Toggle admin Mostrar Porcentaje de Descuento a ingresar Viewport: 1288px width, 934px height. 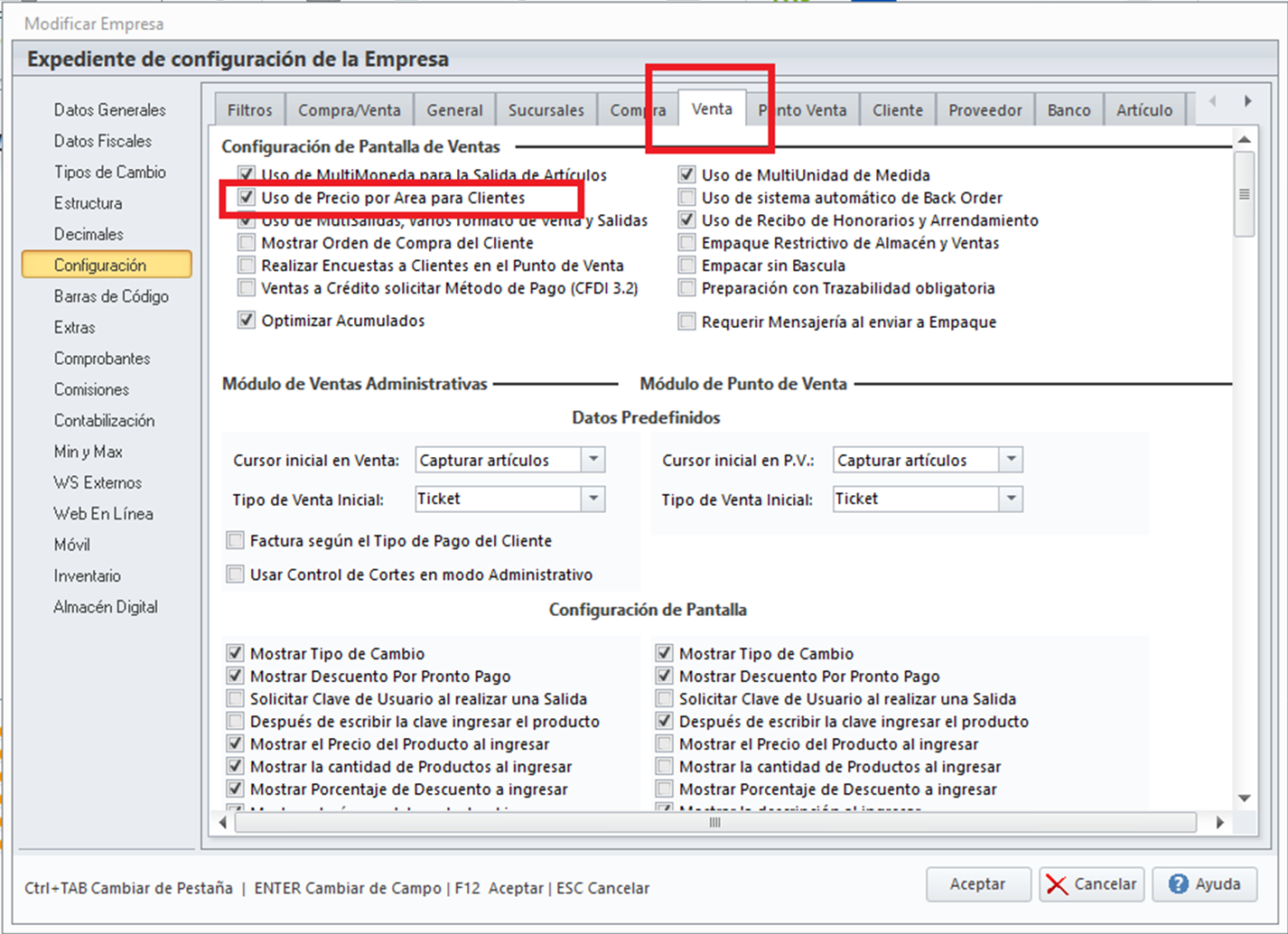pyautogui.click(x=236, y=789)
